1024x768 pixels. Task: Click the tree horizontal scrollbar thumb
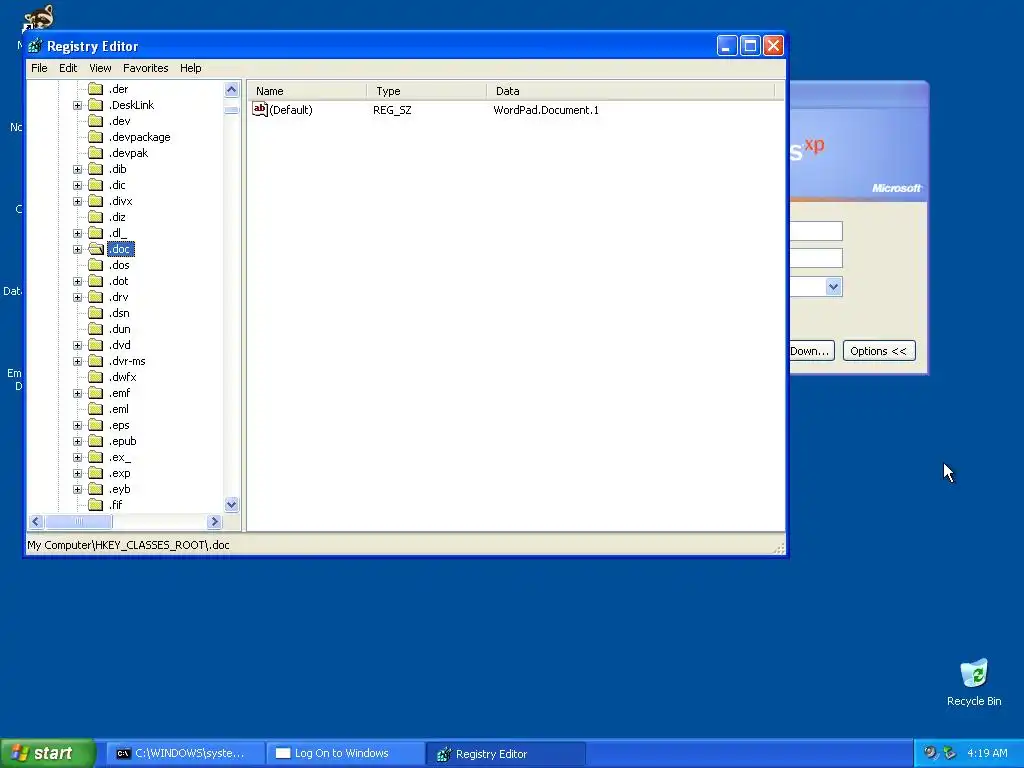click(79, 521)
